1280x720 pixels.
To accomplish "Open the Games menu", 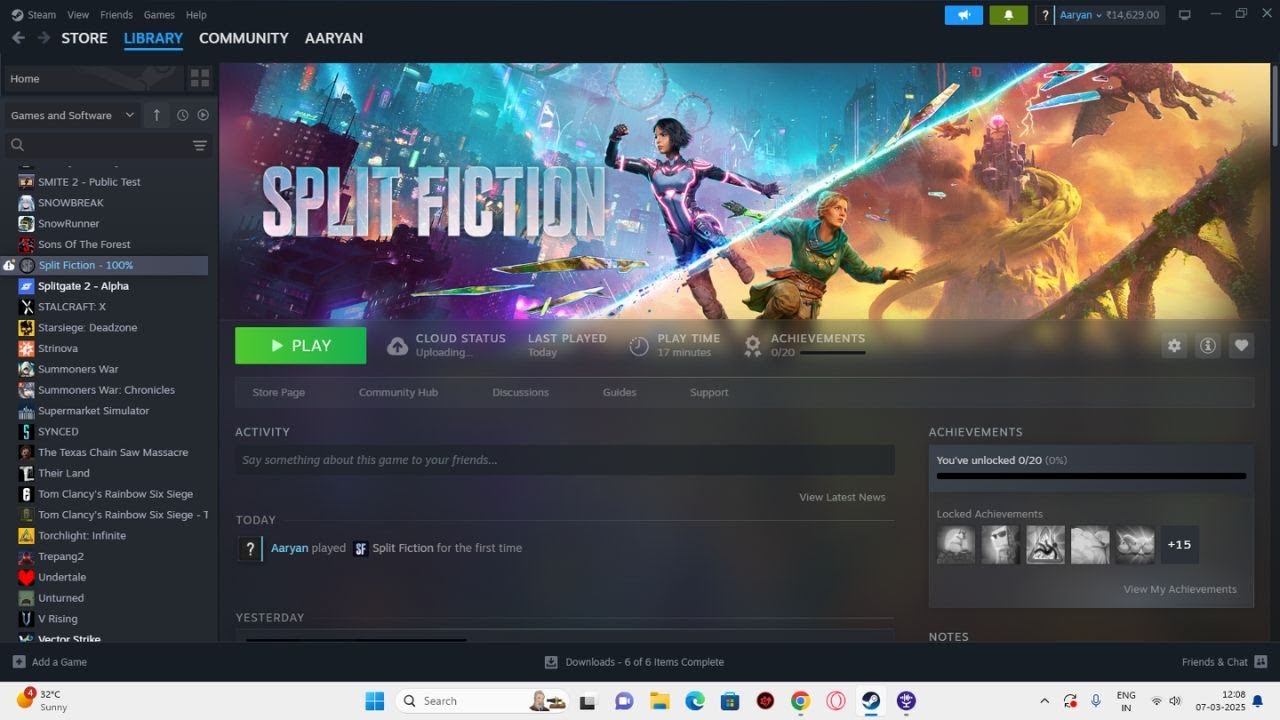I will [159, 15].
